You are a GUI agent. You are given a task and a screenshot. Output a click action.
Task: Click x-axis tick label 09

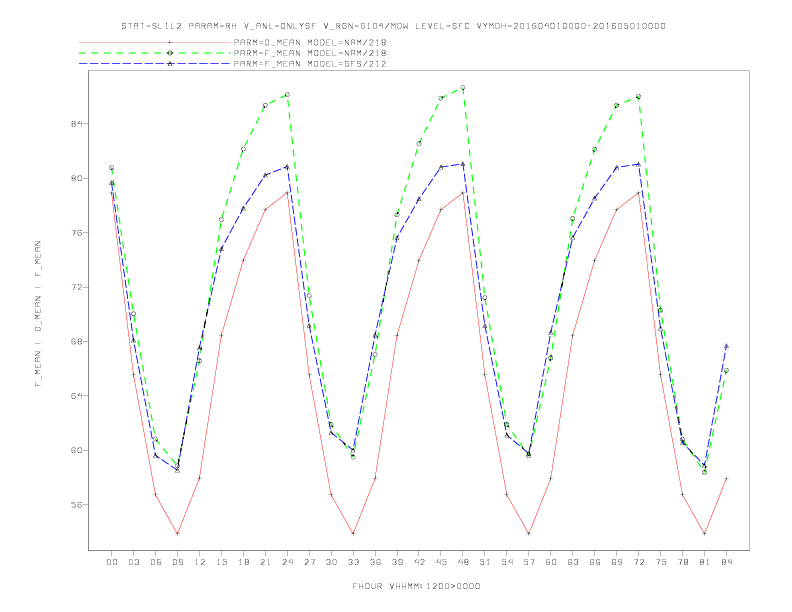pyautogui.click(x=177, y=562)
